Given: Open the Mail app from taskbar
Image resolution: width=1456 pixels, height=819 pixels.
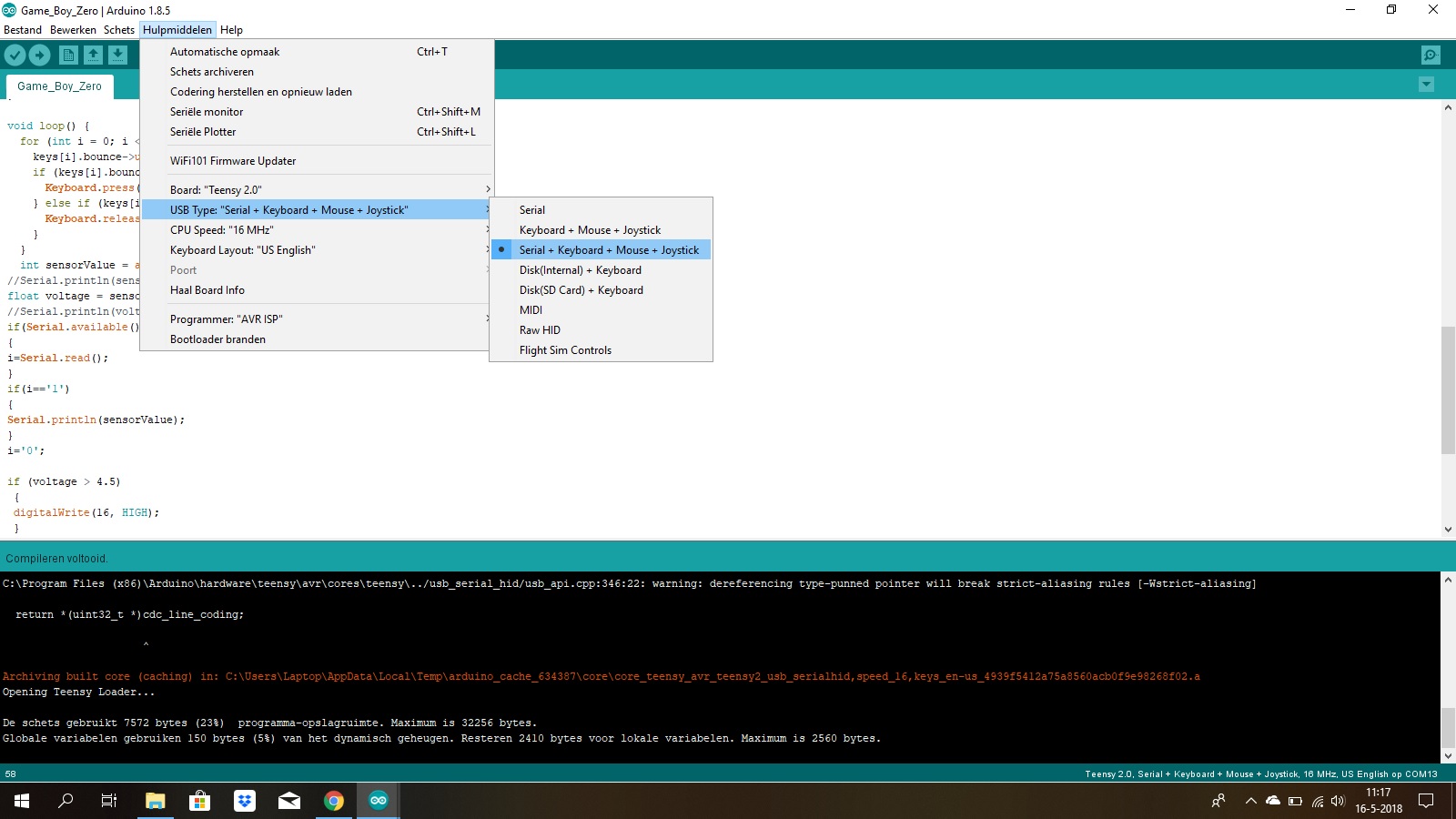Looking at the screenshot, I should 289,801.
